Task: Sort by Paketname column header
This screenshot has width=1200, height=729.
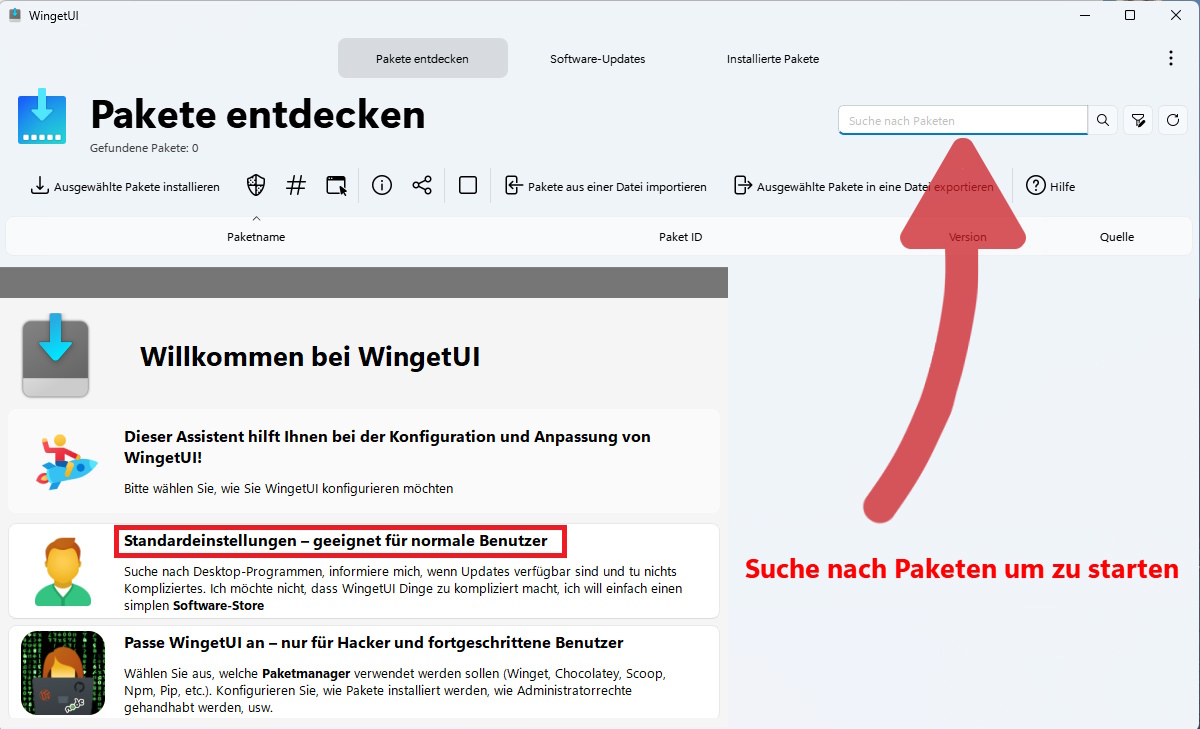Action: tap(256, 237)
